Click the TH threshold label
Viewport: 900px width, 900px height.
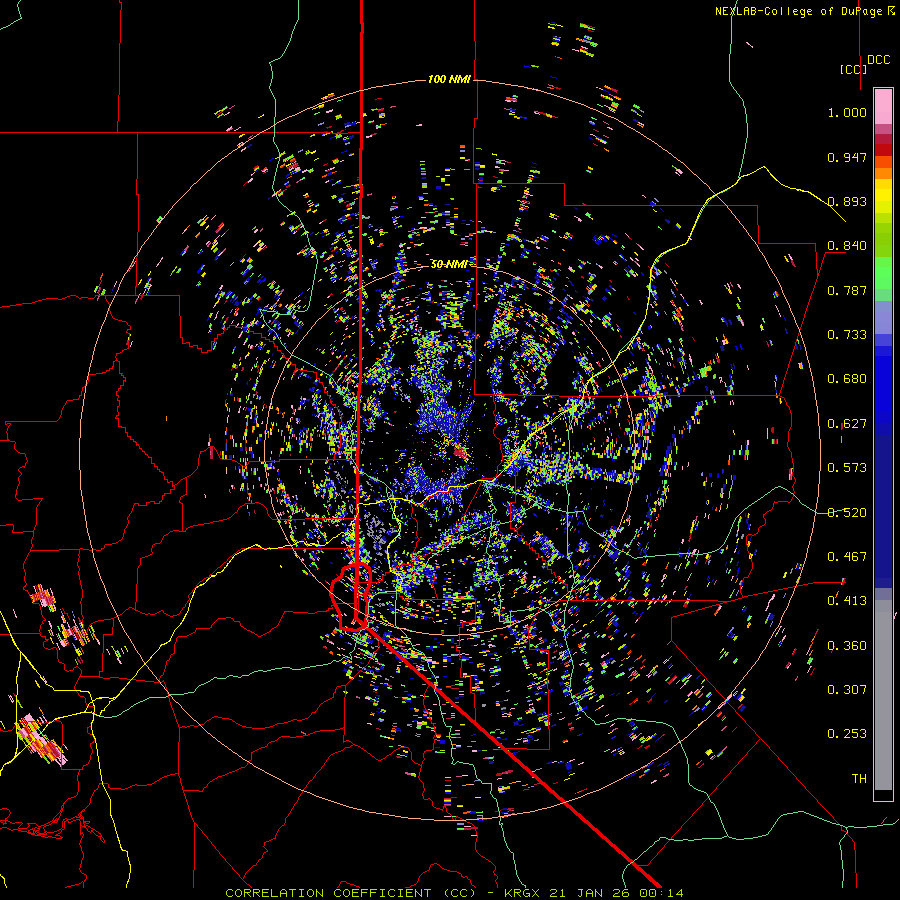coord(859,779)
